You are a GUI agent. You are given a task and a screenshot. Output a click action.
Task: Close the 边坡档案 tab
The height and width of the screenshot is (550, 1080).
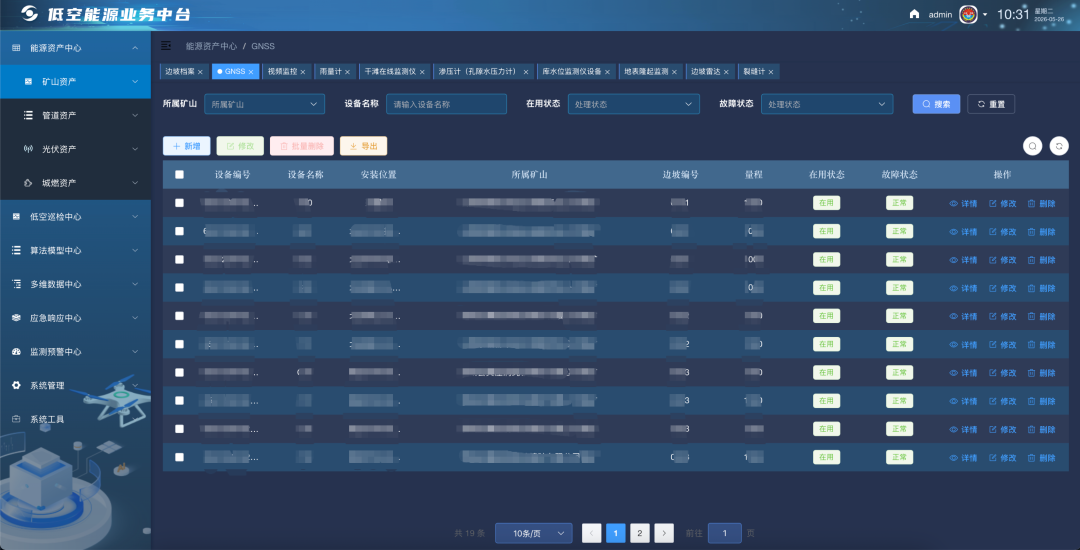(x=200, y=72)
